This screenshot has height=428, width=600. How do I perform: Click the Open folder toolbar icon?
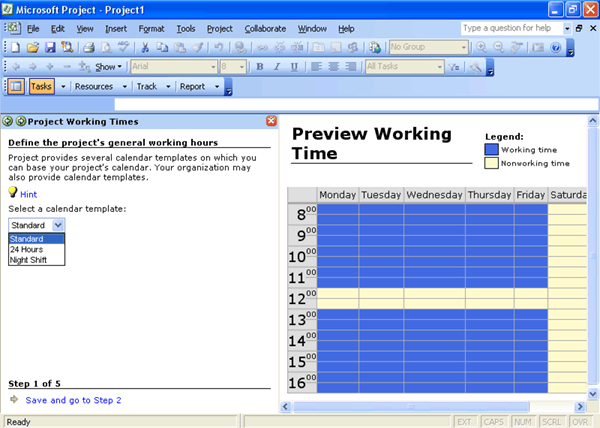[x=33, y=47]
